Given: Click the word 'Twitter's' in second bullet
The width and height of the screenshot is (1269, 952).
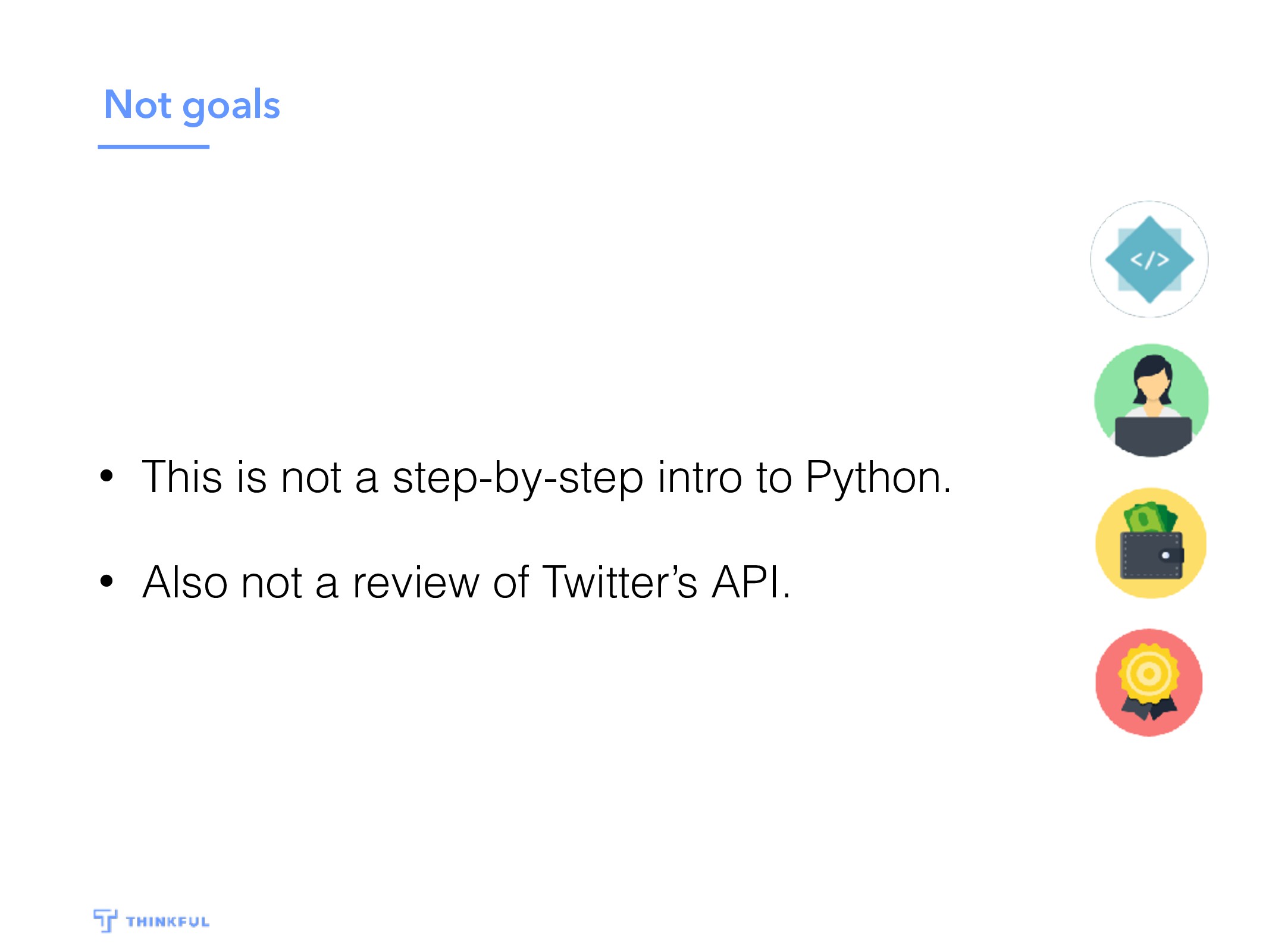Looking at the screenshot, I should (620, 582).
